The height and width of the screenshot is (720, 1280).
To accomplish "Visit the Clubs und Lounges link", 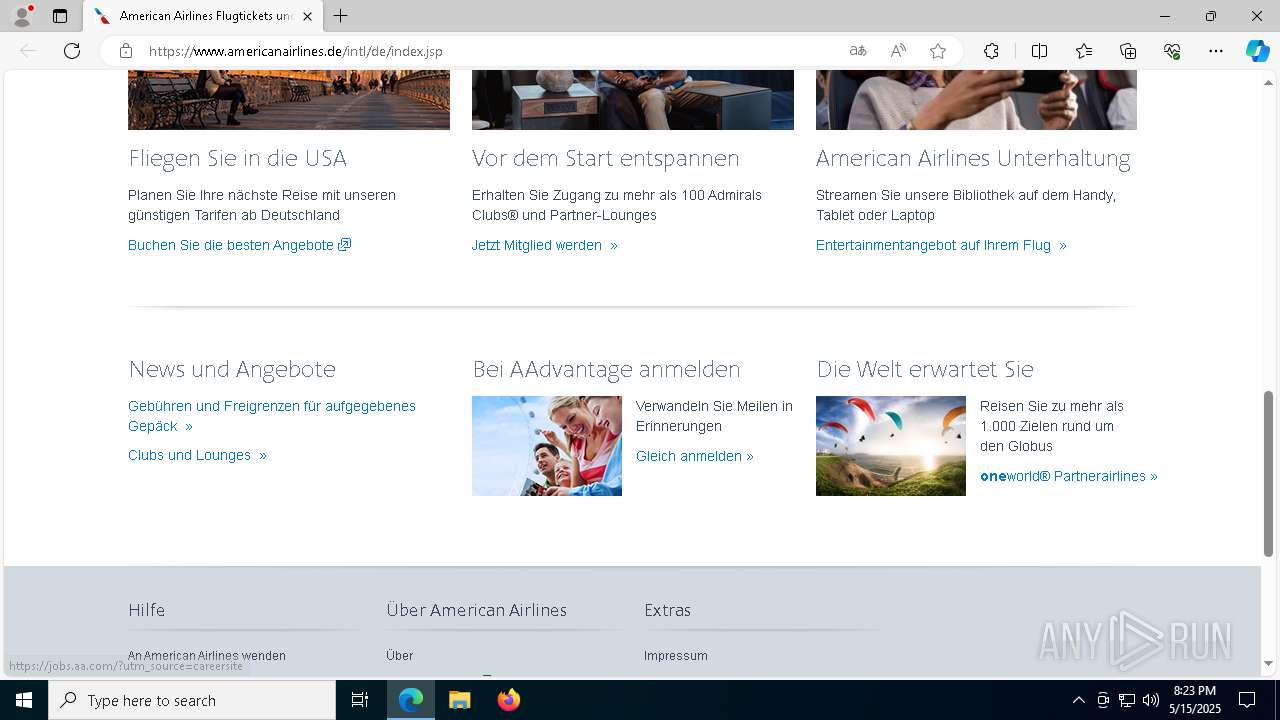I will click(x=197, y=455).
